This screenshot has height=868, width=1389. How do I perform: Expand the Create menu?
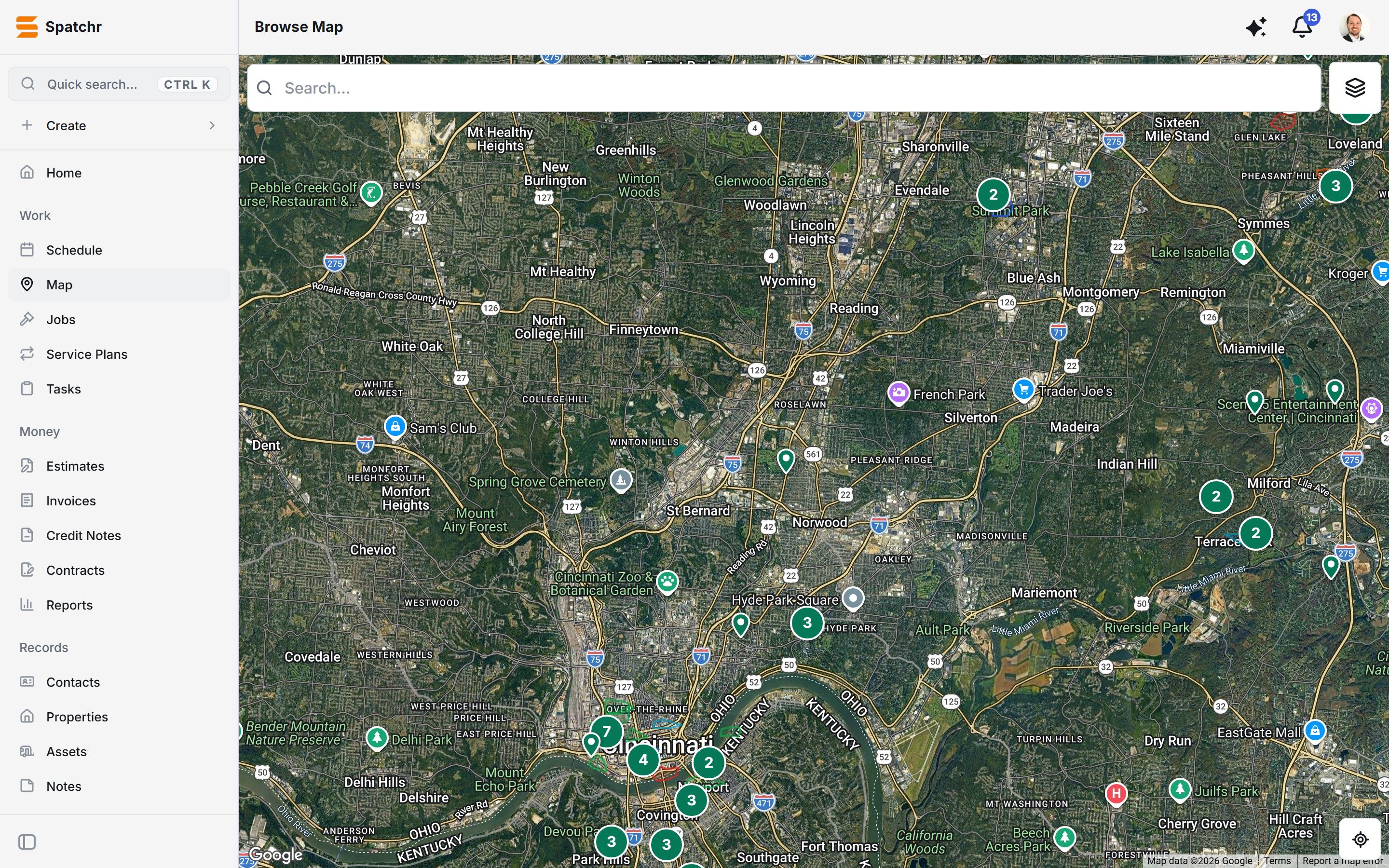click(119, 126)
